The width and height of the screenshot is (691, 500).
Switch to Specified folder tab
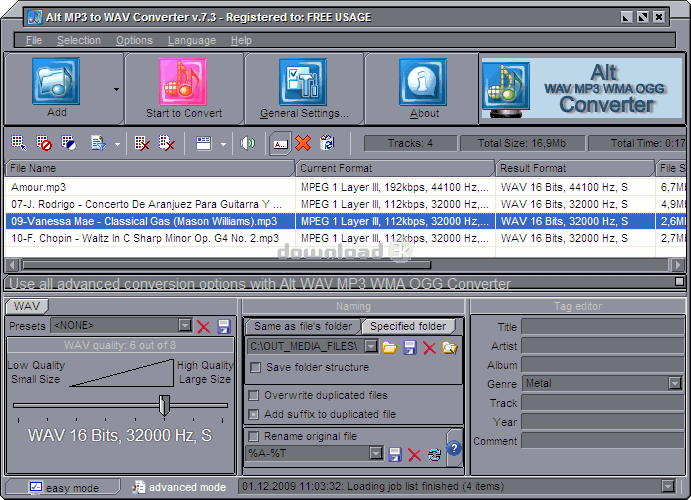coord(408,326)
